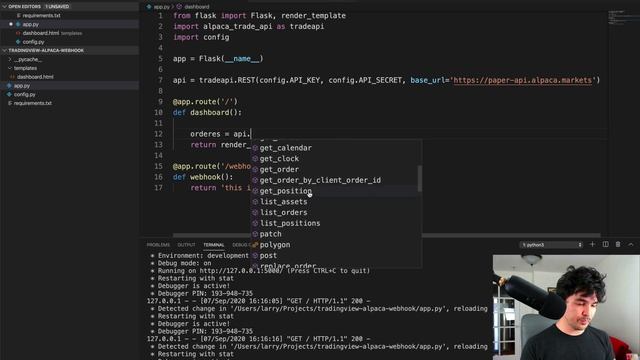
Task: Click the kill terminal trash icon
Action: [x=618, y=244]
